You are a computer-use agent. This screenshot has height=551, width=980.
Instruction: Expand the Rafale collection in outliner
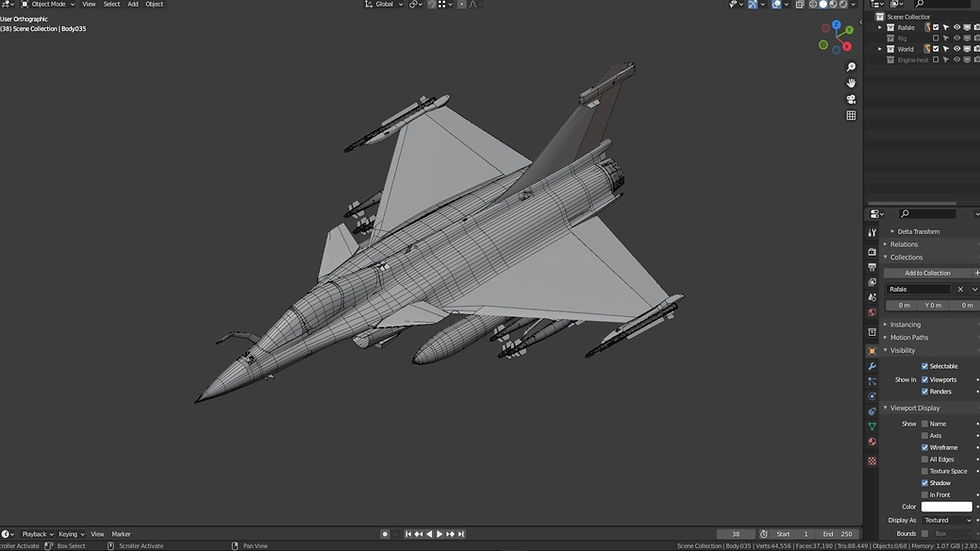click(x=880, y=27)
